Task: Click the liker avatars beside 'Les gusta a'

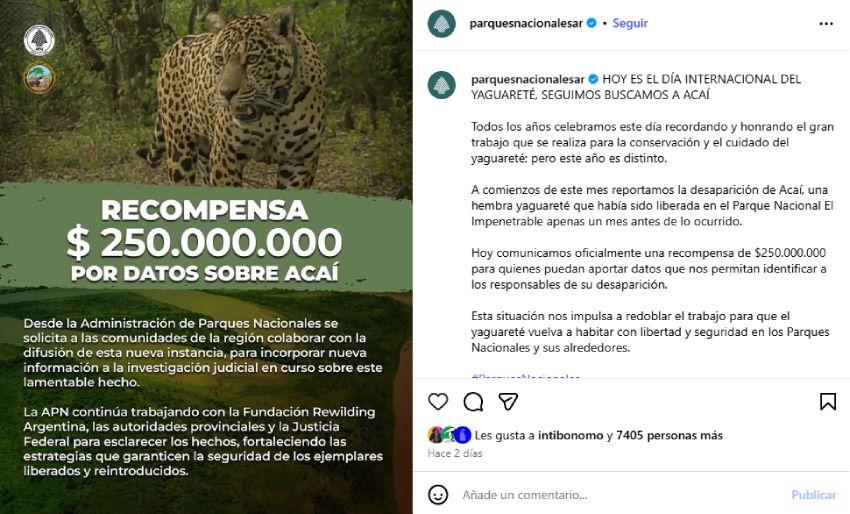Action: [x=449, y=435]
